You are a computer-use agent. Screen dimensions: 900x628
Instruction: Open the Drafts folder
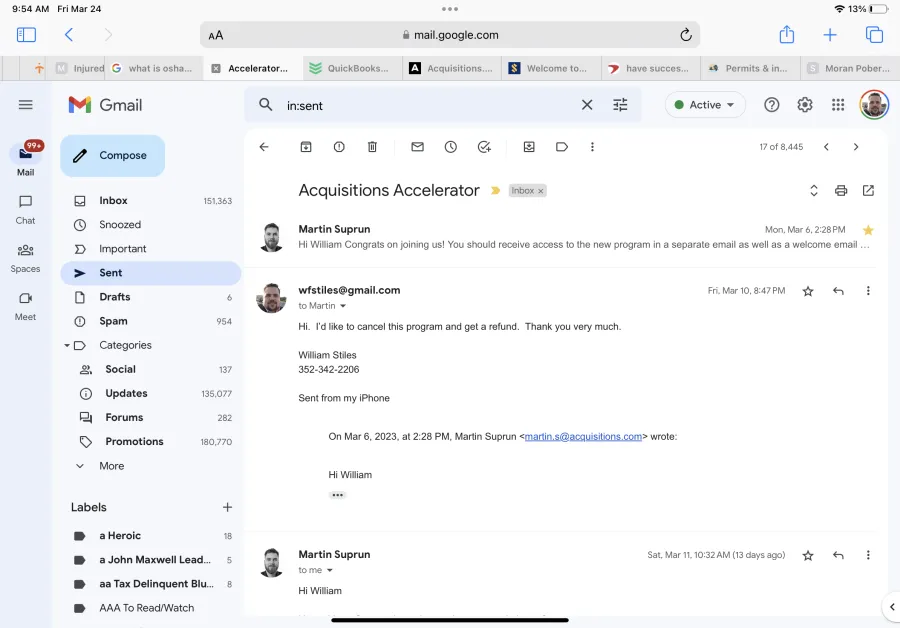tap(151, 297)
